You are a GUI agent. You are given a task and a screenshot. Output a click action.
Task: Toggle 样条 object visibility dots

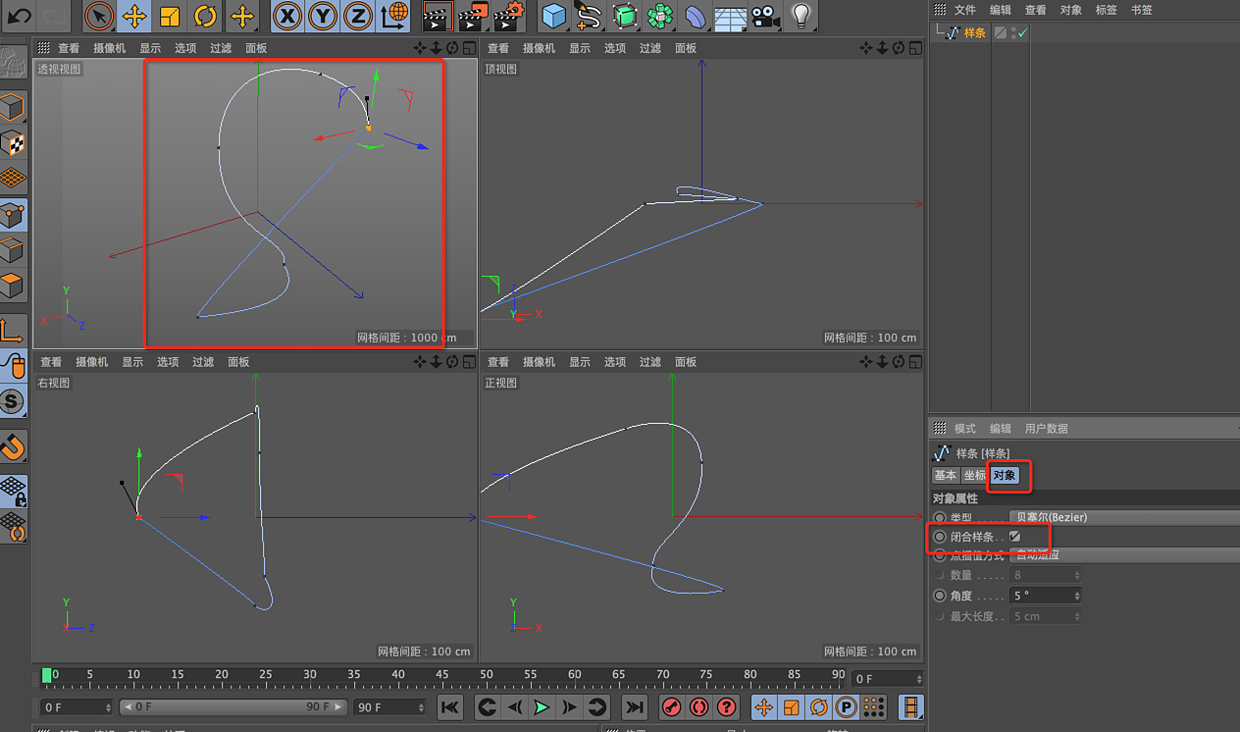[x=1013, y=33]
